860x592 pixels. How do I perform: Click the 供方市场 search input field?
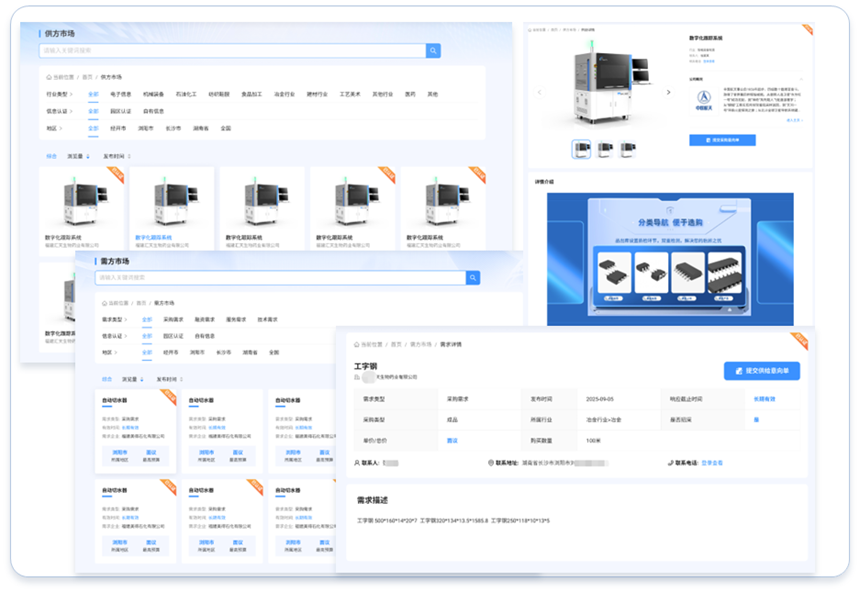[x=233, y=50]
